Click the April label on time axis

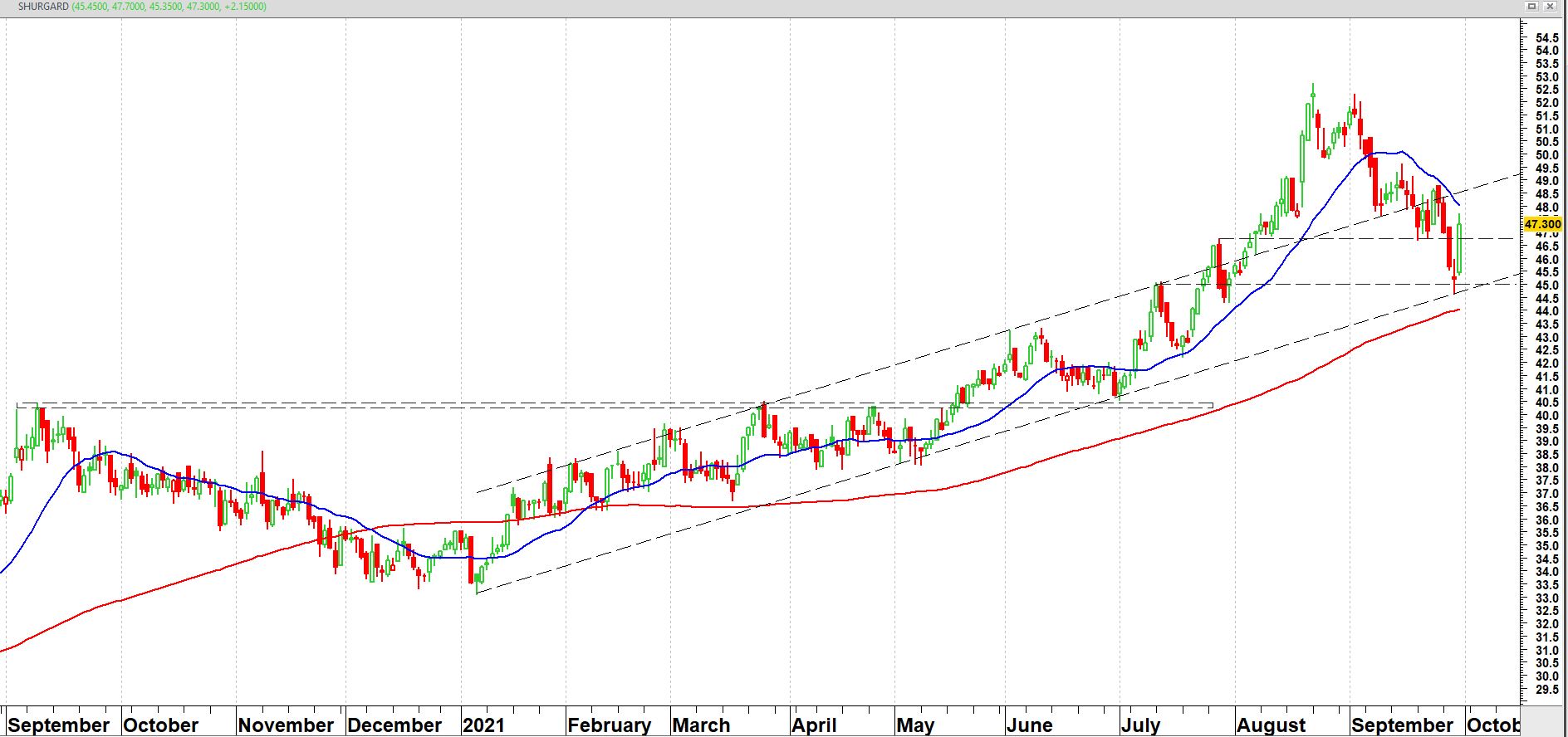pyautogui.click(x=814, y=725)
